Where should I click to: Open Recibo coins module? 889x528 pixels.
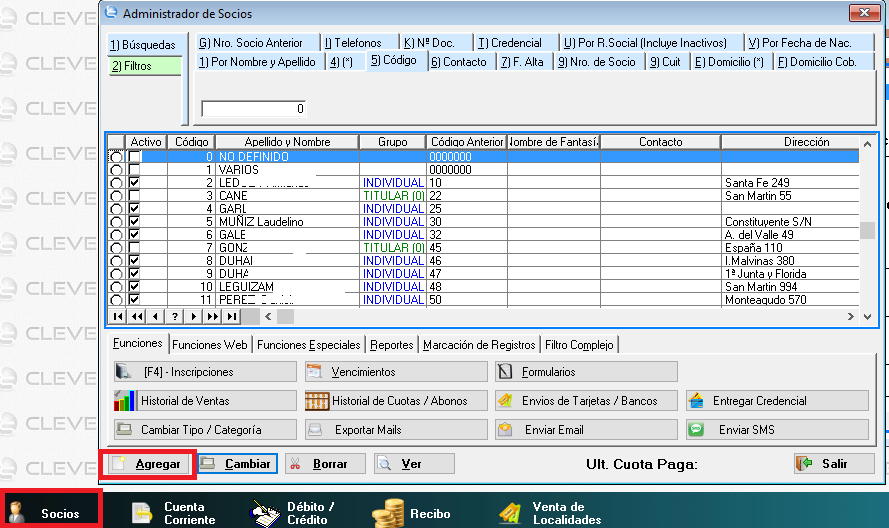412,514
